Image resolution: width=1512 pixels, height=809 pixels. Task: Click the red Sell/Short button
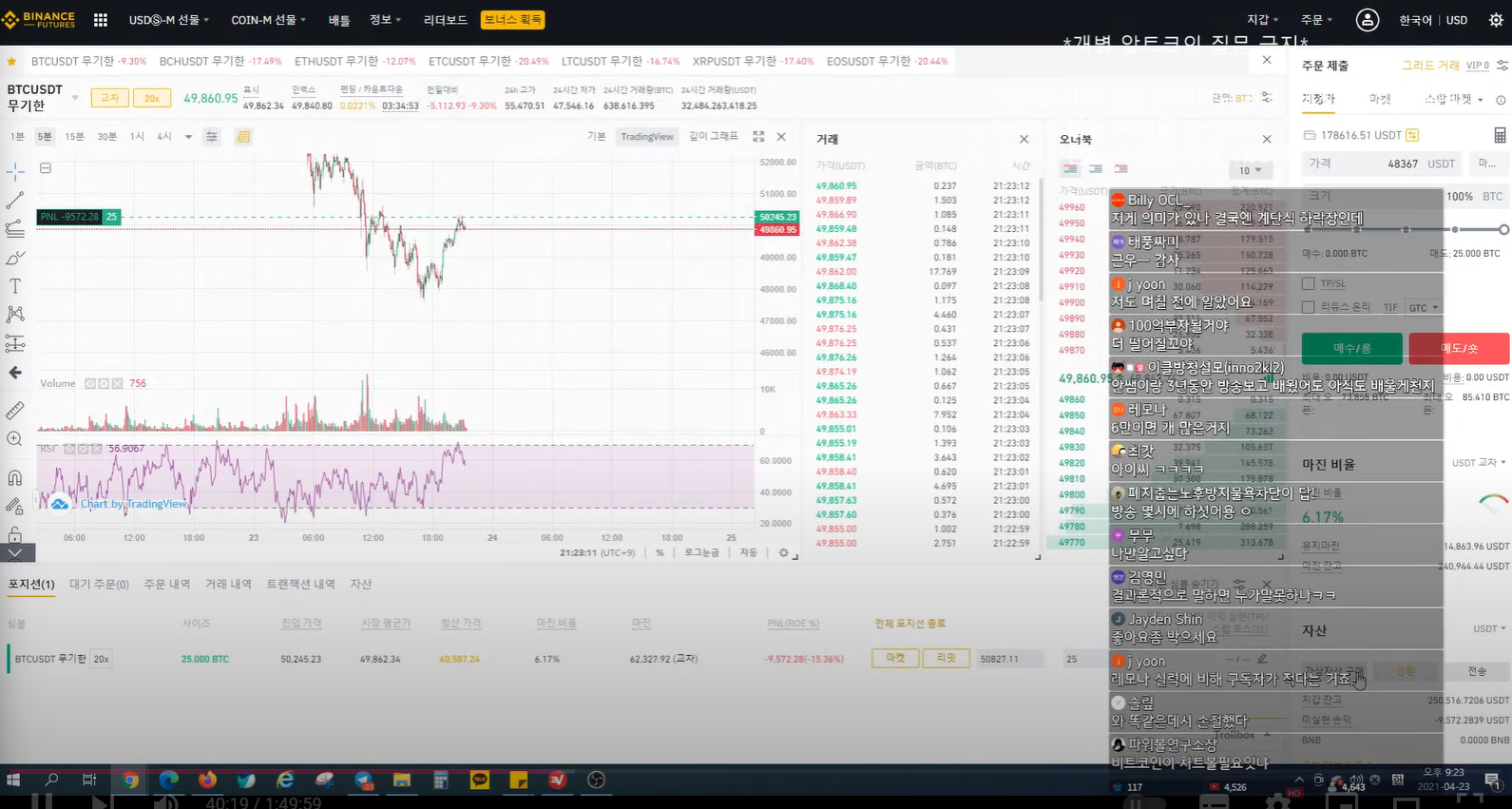tap(1459, 349)
